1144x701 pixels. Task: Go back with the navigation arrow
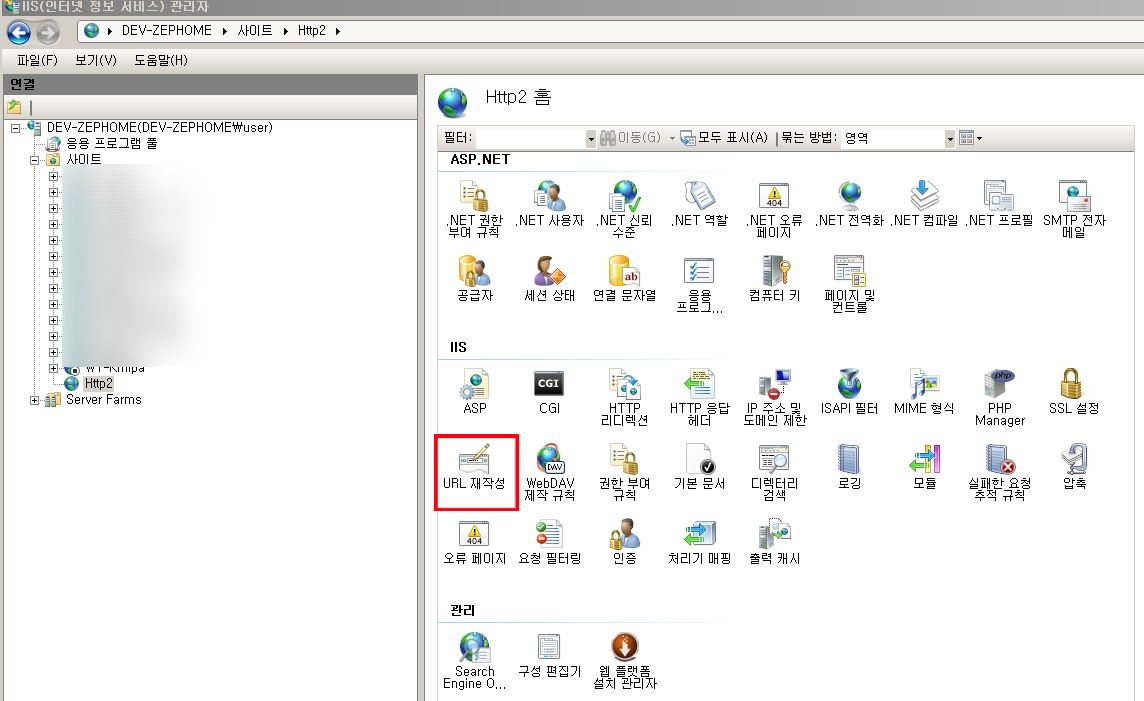pyautogui.click(x=19, y=32)
